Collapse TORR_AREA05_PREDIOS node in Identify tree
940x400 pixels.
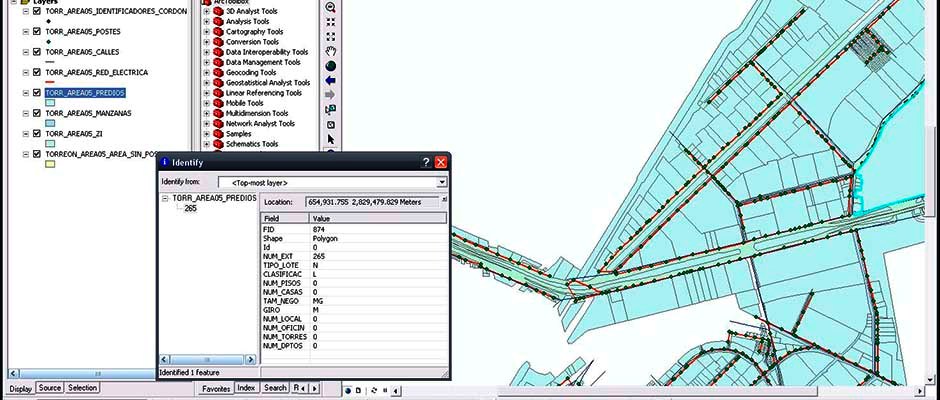[x=165, y=198]
